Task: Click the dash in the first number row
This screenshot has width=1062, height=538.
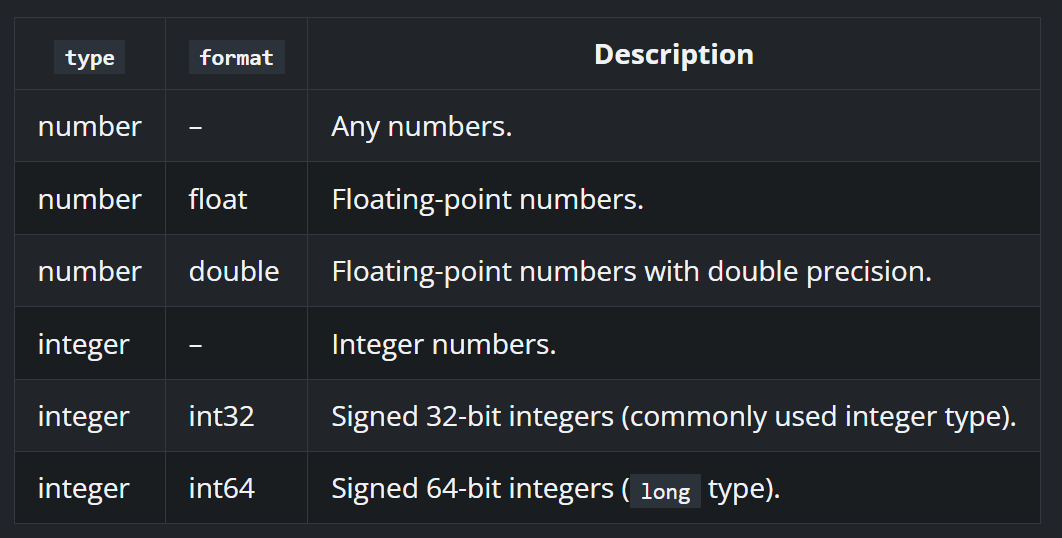Action: tap(196, 127)
